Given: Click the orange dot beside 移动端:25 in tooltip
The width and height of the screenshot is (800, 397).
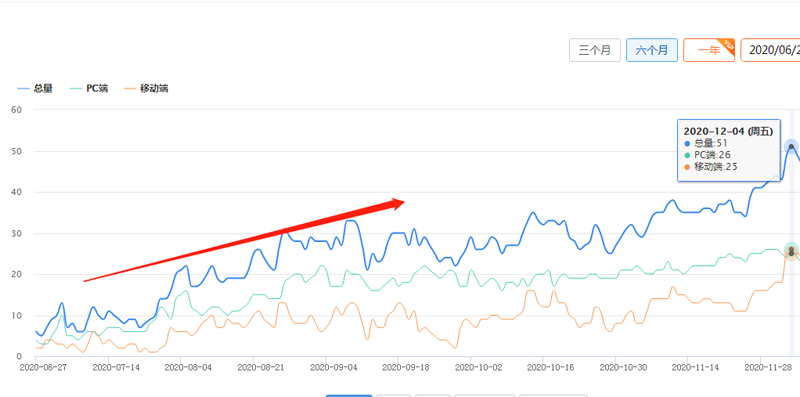Looking at the screenshot, I should (687, 167).
